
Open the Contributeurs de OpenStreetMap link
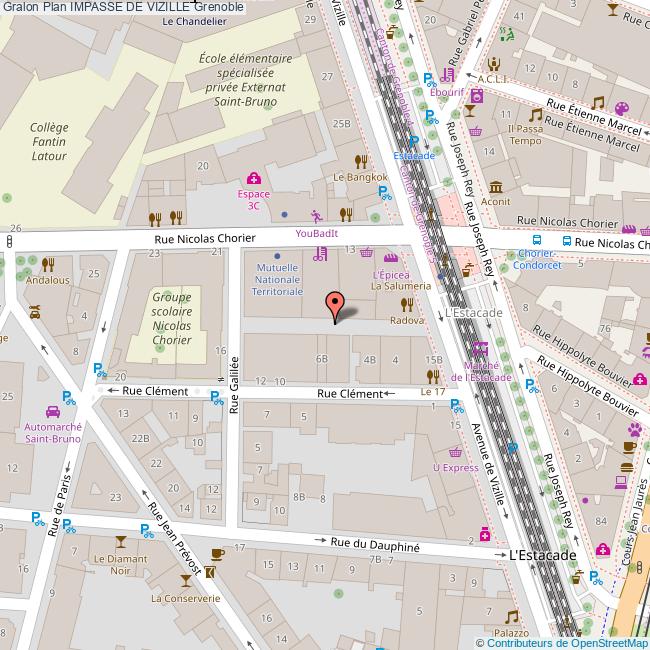561,643
